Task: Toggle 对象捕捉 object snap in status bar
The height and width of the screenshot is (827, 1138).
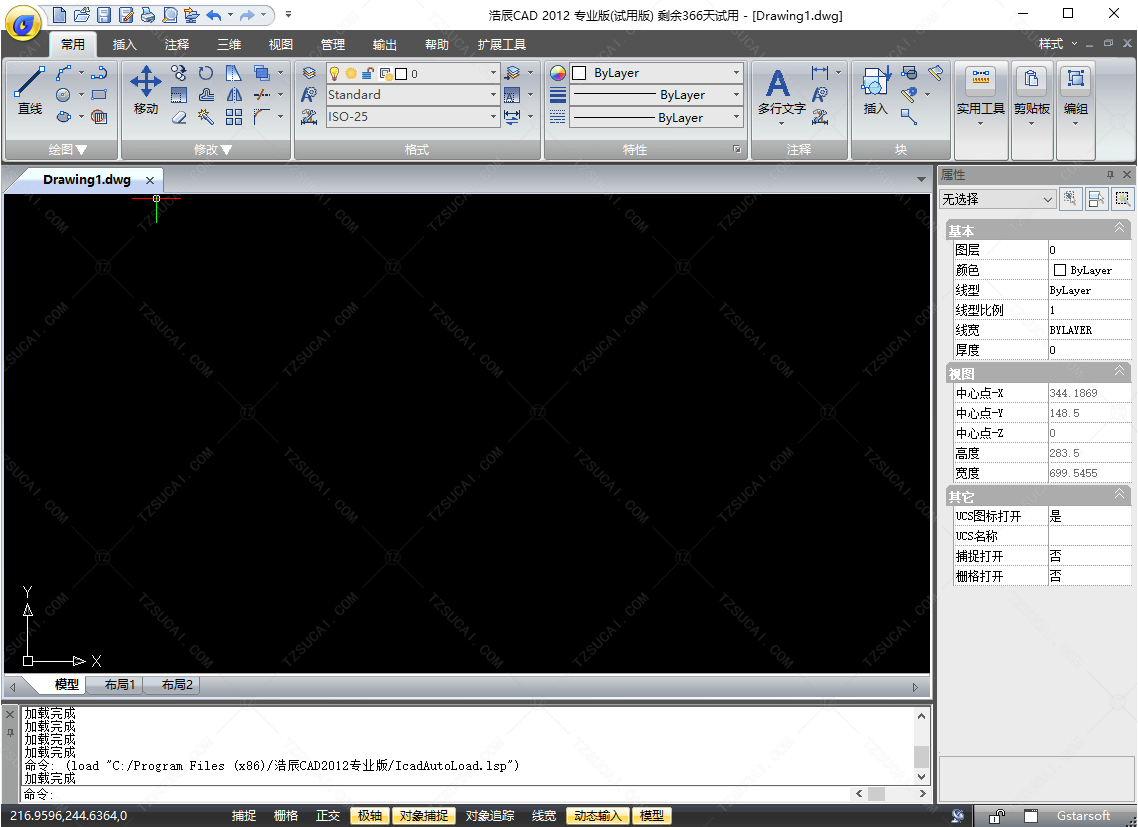Action: (x=424, y=816)
